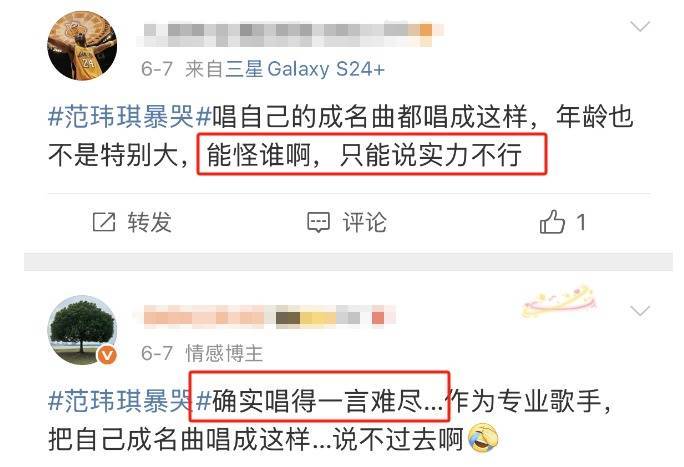Open #范玮琪暴哭# hashtag in first post

[130, 117]
